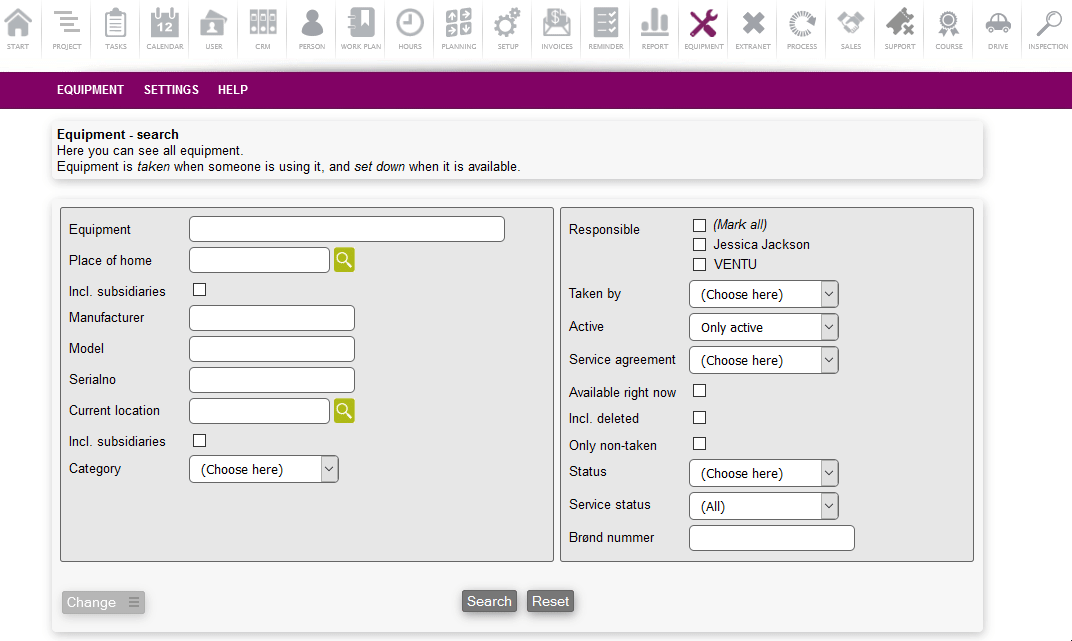Open the Settings menu in purple bar
This screenshot has width=1072, height=641.
[171, 90]
